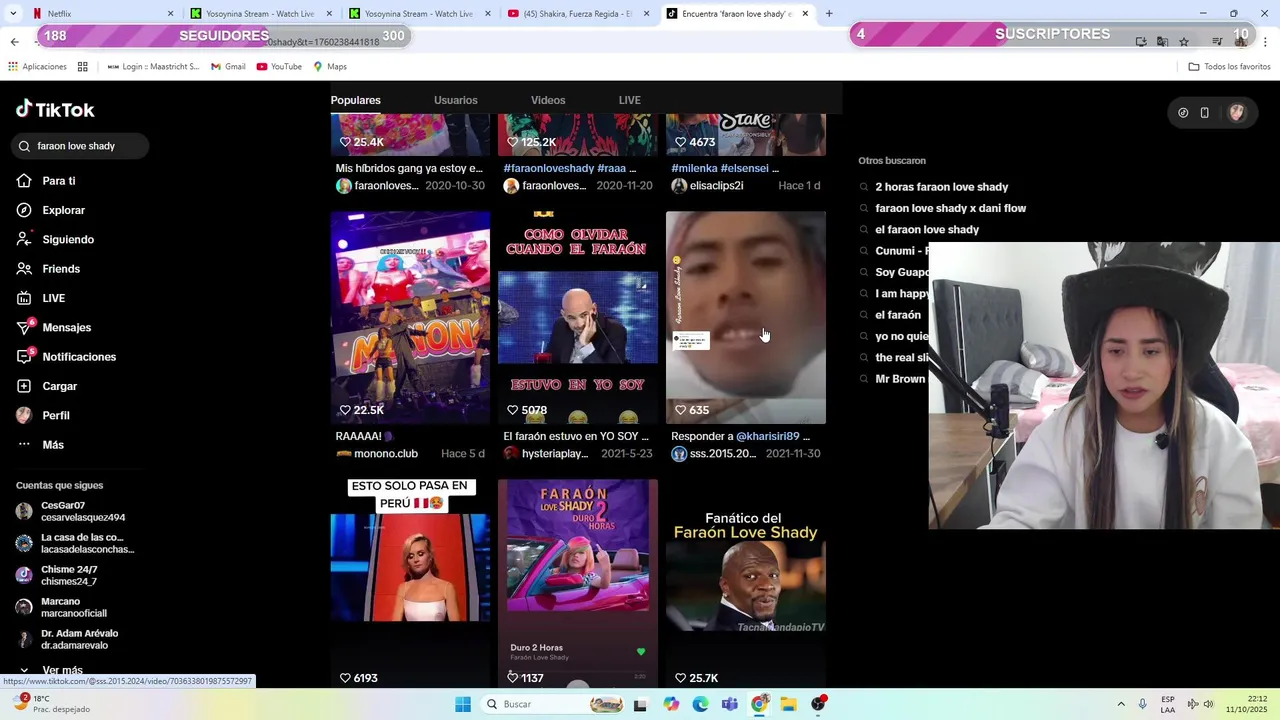Screen dimensions: 1280x720
Task: Click the @kharisiri89 mention
Action: tap(767, 437)
